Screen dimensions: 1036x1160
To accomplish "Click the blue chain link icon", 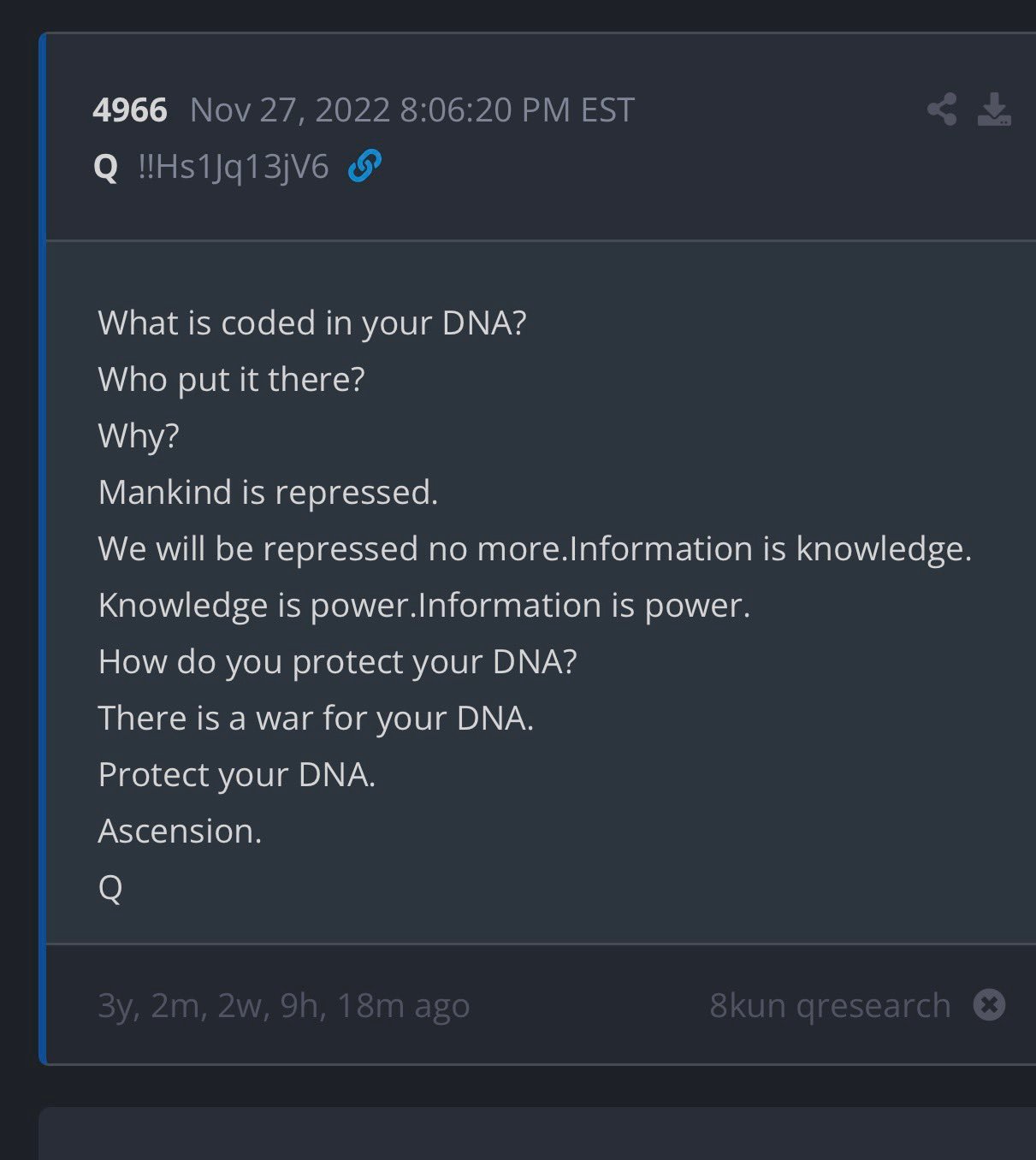I will [x=364, y=166].
